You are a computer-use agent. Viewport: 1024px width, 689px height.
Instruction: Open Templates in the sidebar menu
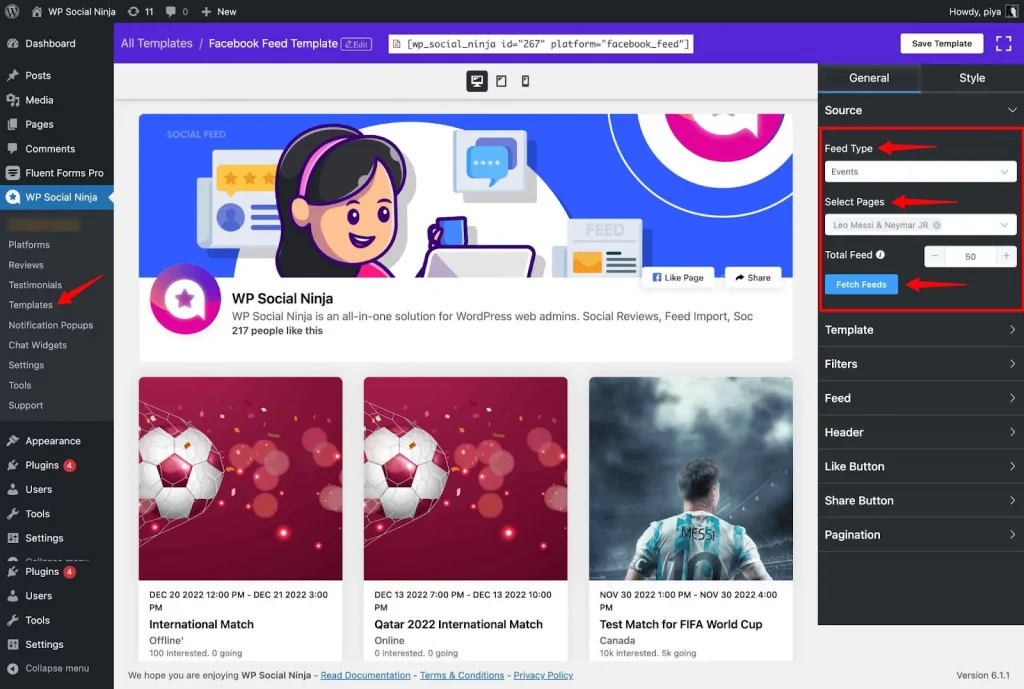point(30,305)
